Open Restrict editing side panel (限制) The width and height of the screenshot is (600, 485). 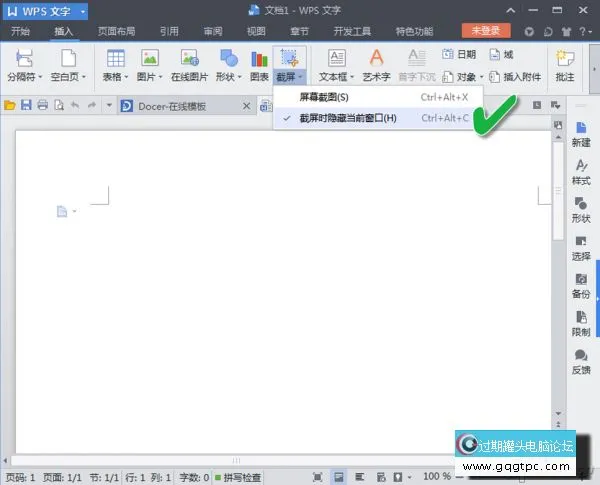[x=581, y=324]
